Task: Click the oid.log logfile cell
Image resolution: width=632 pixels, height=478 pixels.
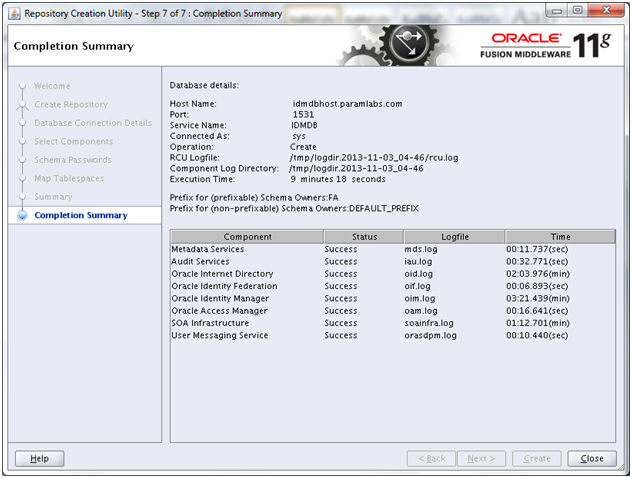Action: [x=419, y=274]
